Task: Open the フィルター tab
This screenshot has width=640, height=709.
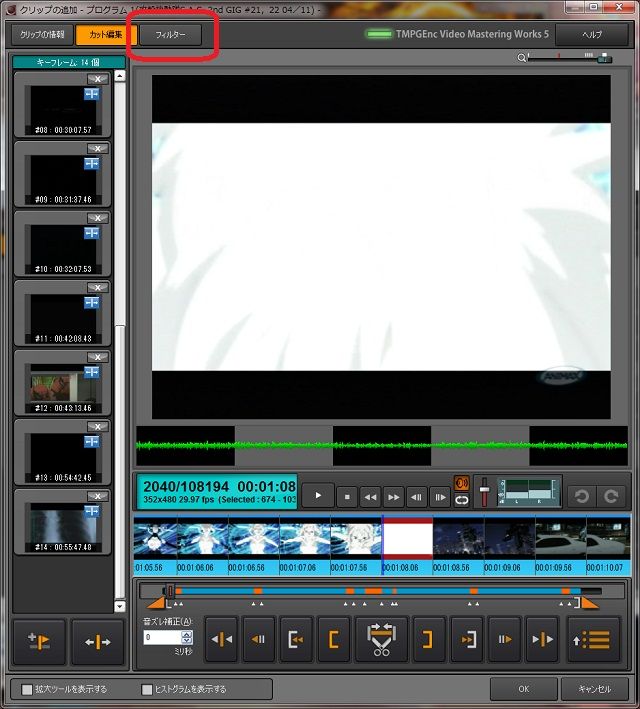Action: click(x=171, y=35)
